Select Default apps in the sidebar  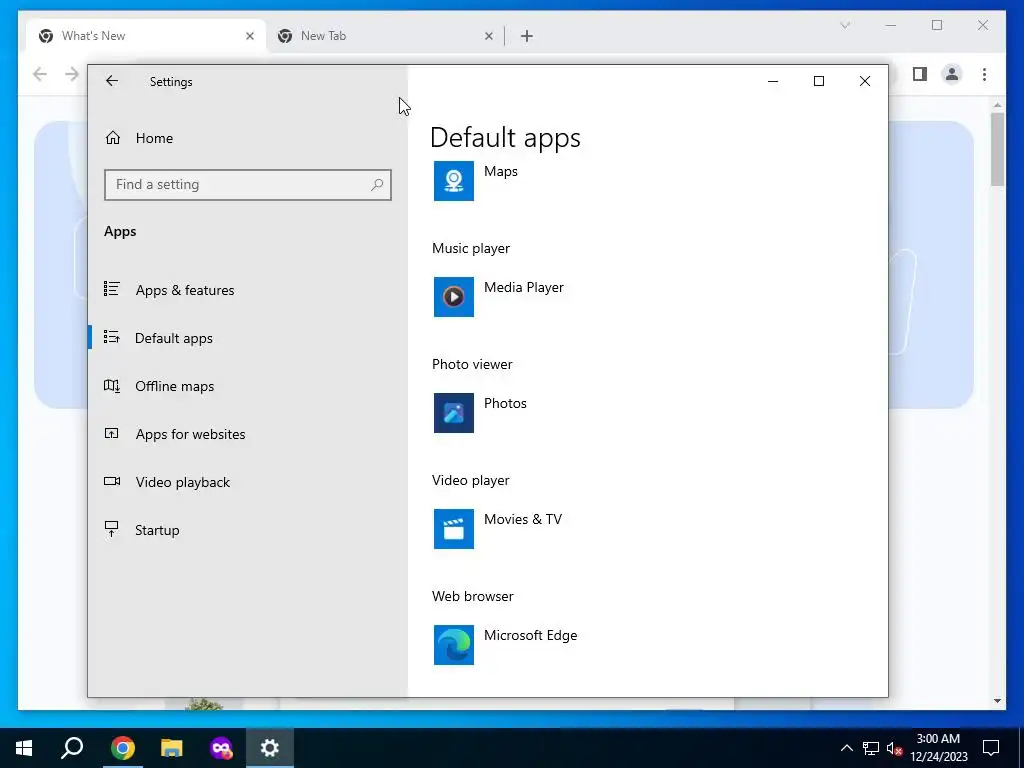pos(174,338)
